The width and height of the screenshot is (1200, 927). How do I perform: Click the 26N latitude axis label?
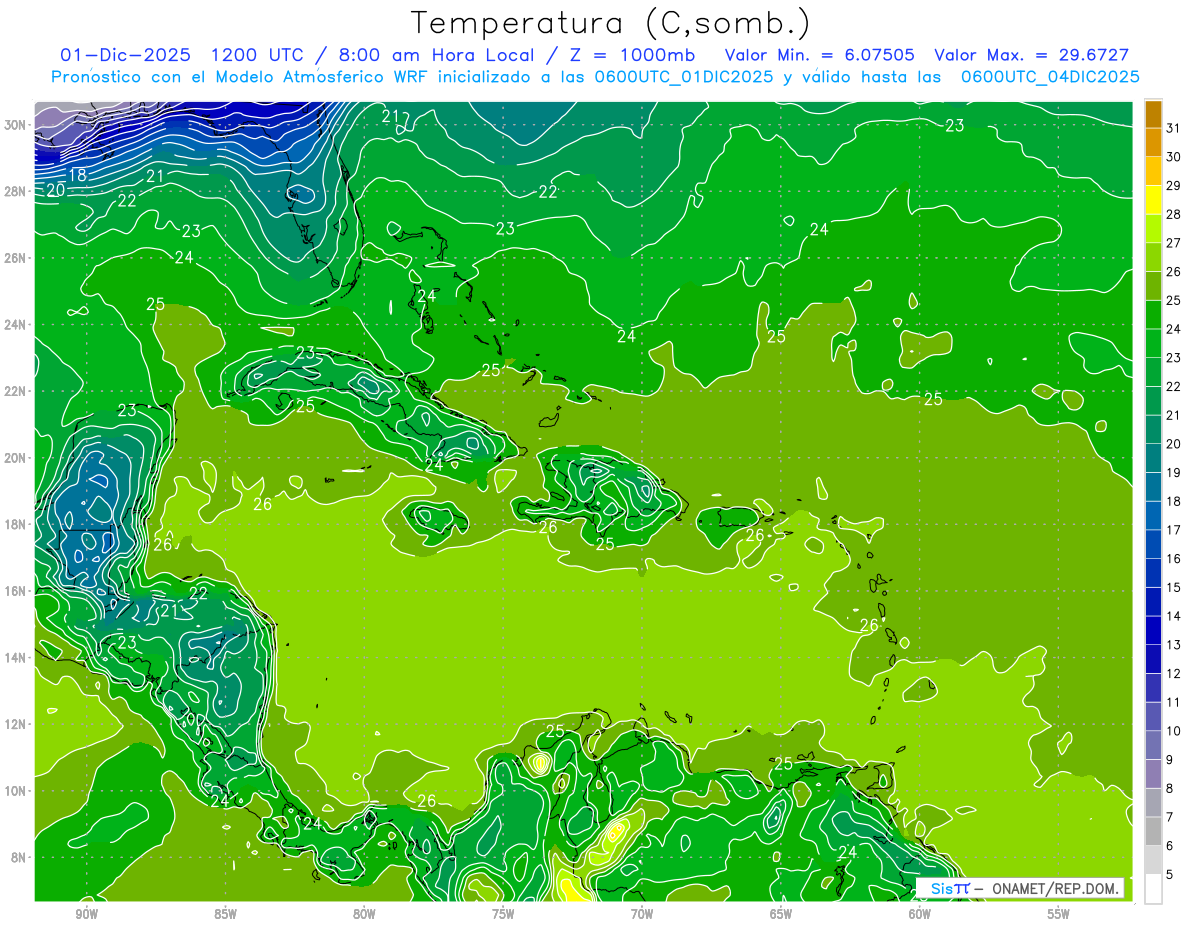click(x=17, y=258)
